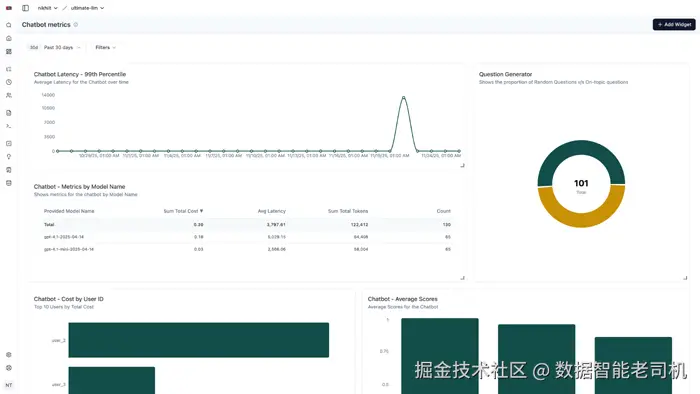
Task: Click Chatbot - Metrics by Model Name title
Action: click(79, 187)
